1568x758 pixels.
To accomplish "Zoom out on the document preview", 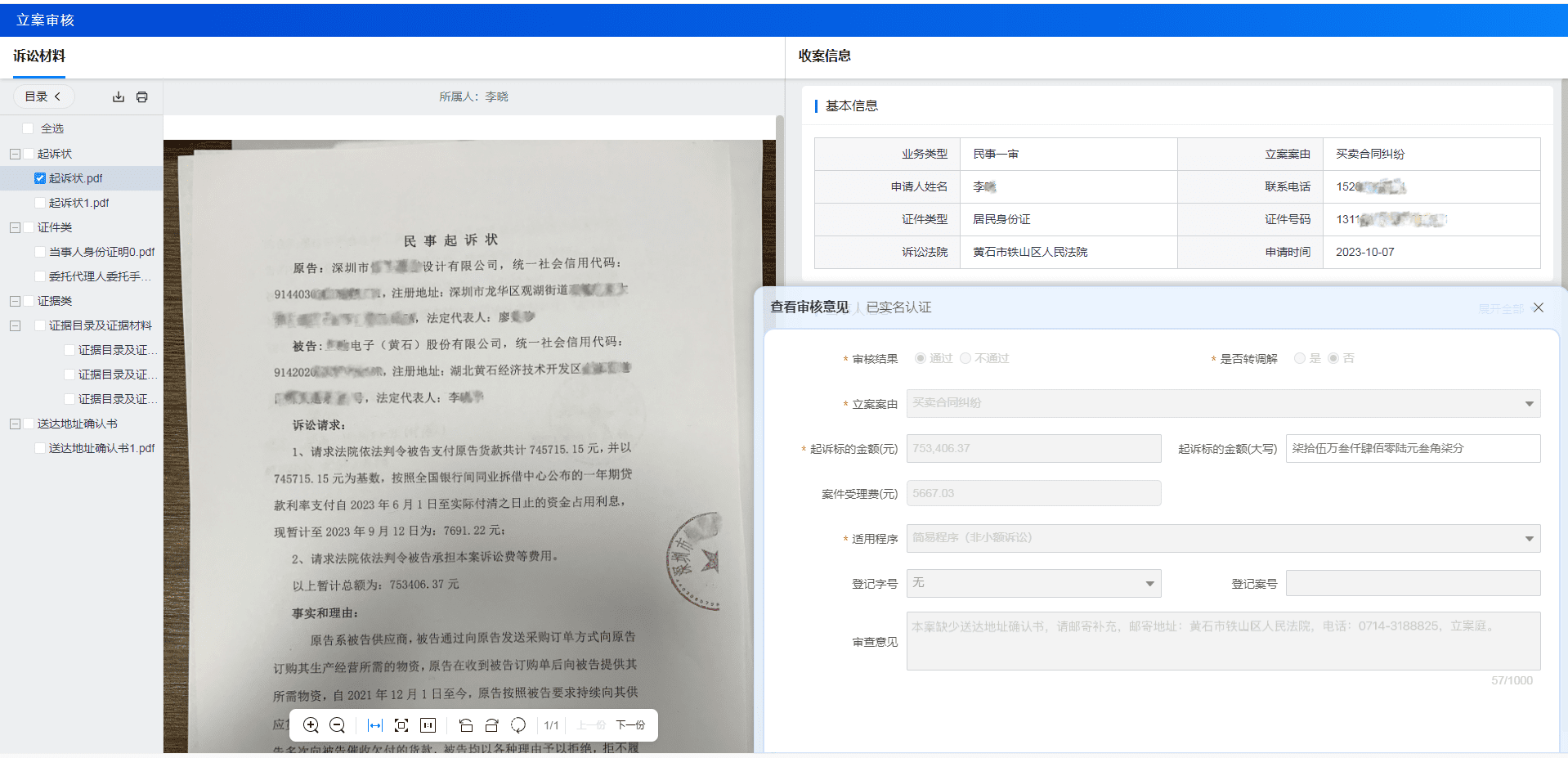I will pos(337,725).
